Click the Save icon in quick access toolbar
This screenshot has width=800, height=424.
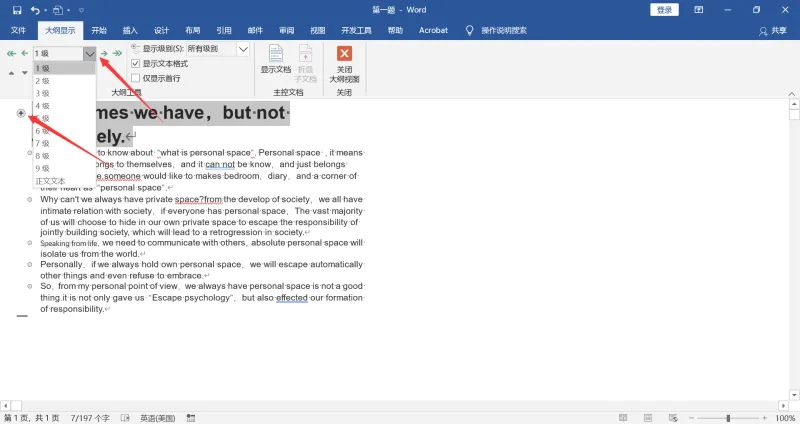point(17,10)
